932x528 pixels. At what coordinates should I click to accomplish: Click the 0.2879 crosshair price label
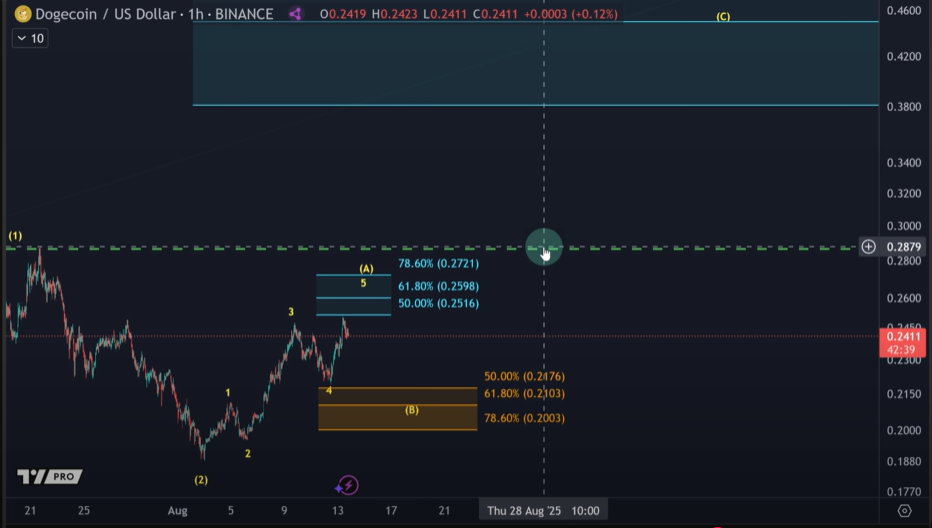(903, 247)
